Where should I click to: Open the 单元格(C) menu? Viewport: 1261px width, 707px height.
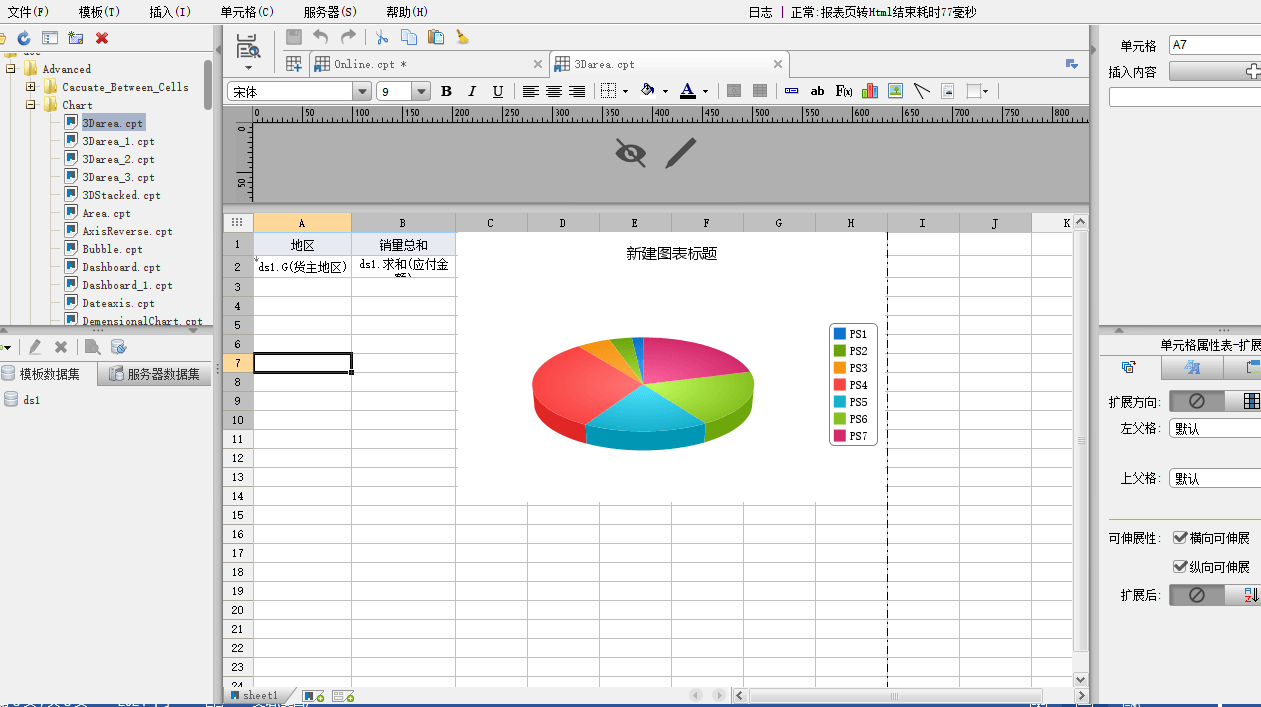pyautogui.click(x=247, y=12)
